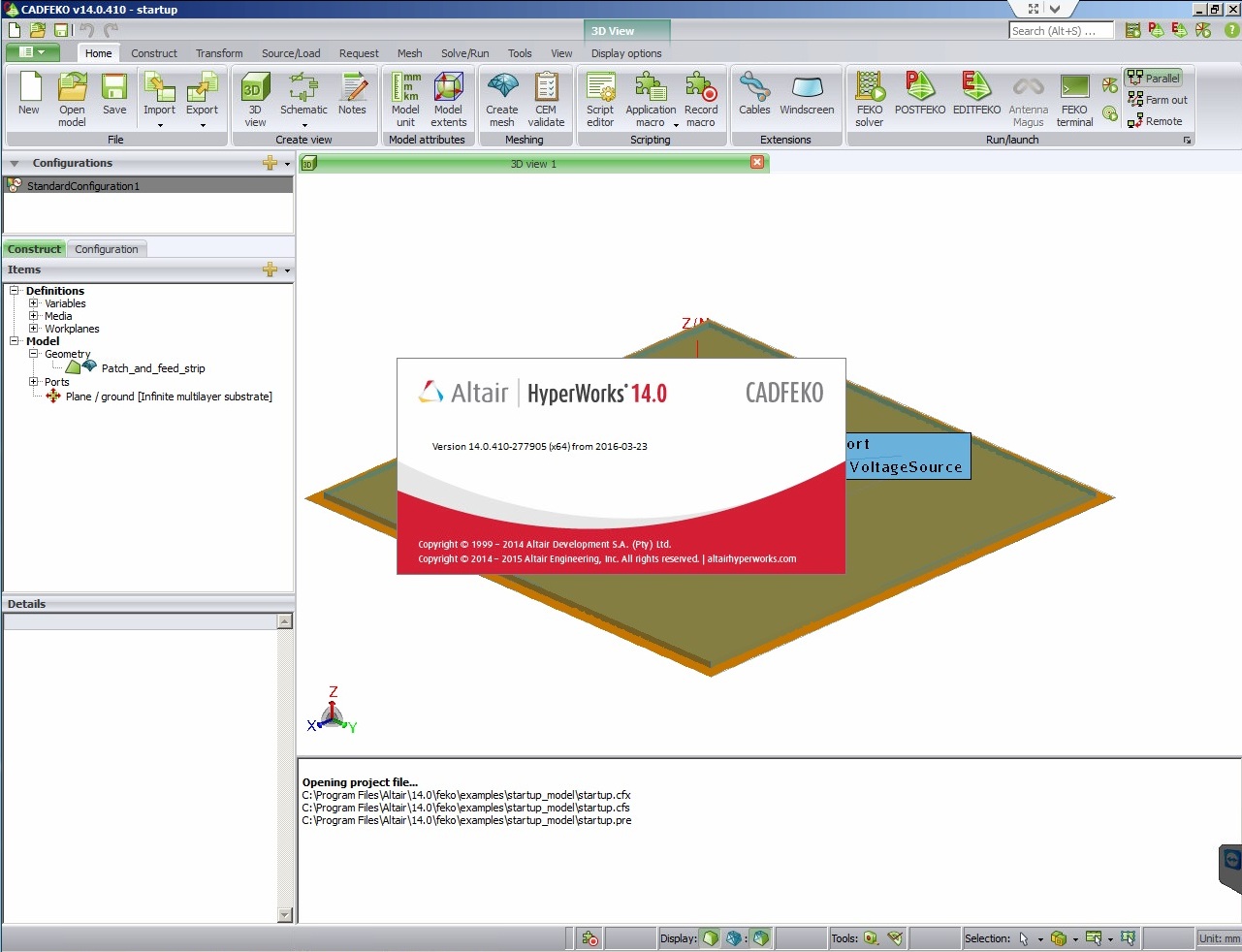Open Display options tab

click(x=626, y=53)
